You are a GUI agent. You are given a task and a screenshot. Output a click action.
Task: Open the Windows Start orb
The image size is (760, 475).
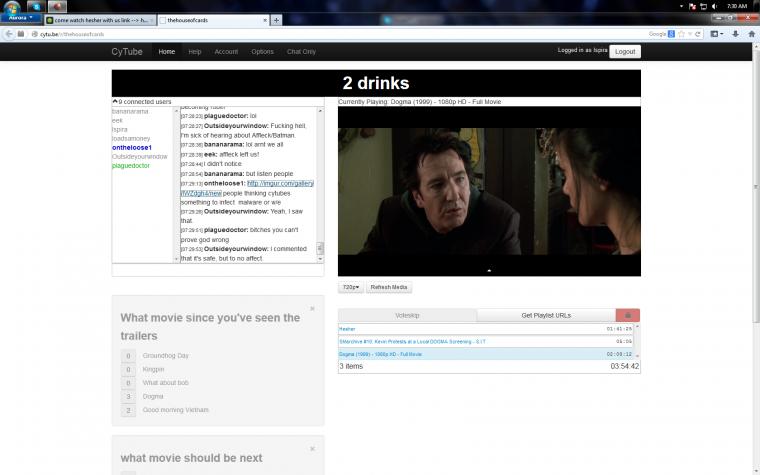click(x=11, y=7)
